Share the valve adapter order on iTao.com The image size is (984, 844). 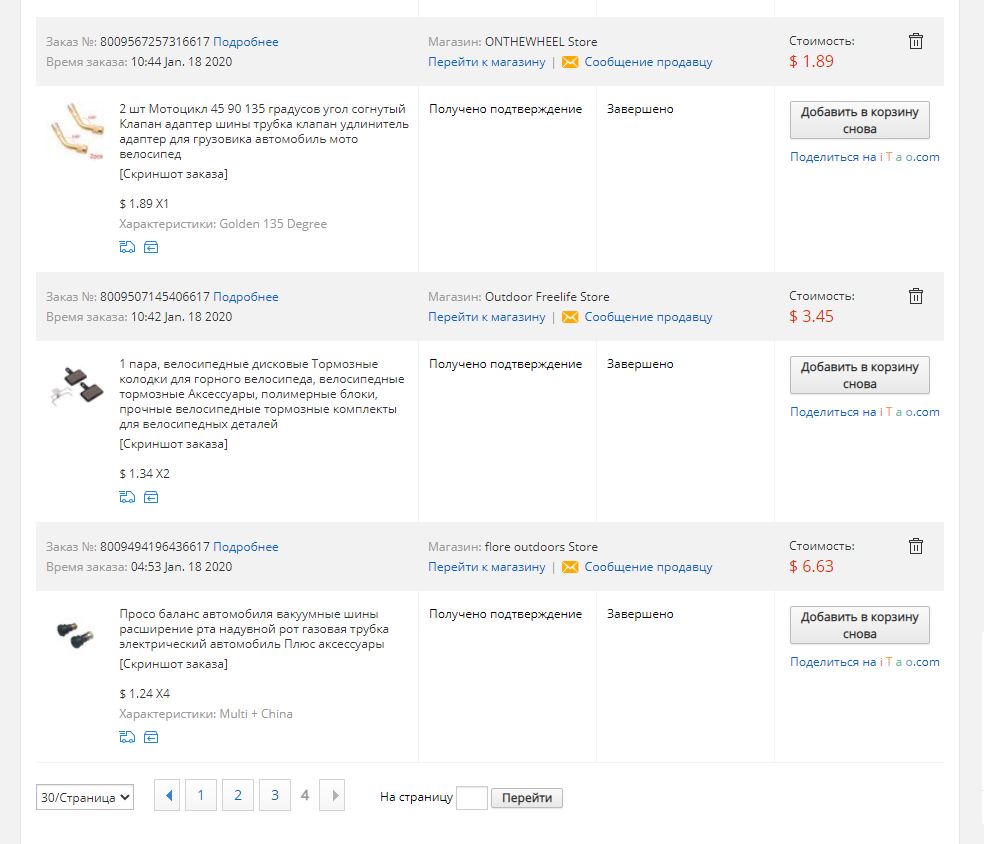pos(864,157)
